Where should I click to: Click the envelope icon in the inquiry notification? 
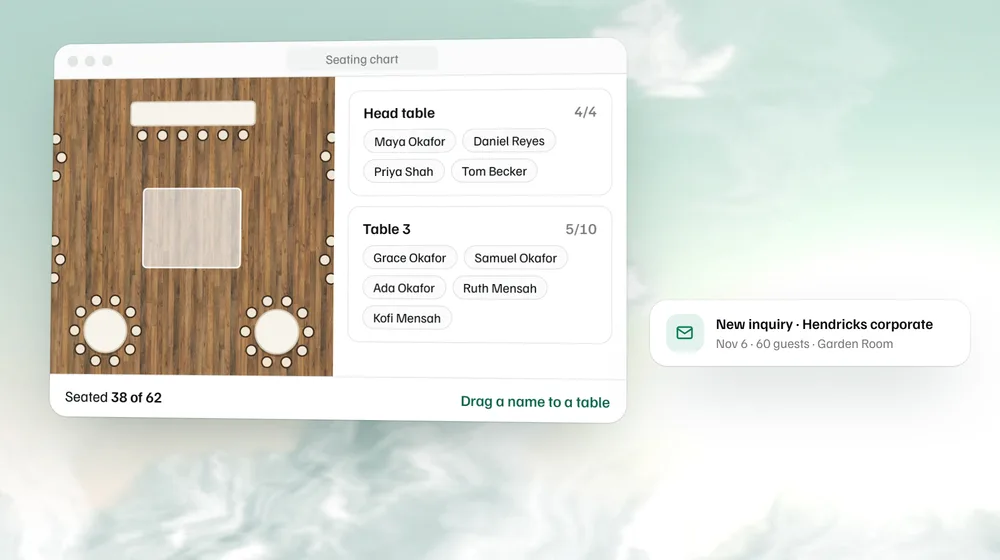point(684,333)
